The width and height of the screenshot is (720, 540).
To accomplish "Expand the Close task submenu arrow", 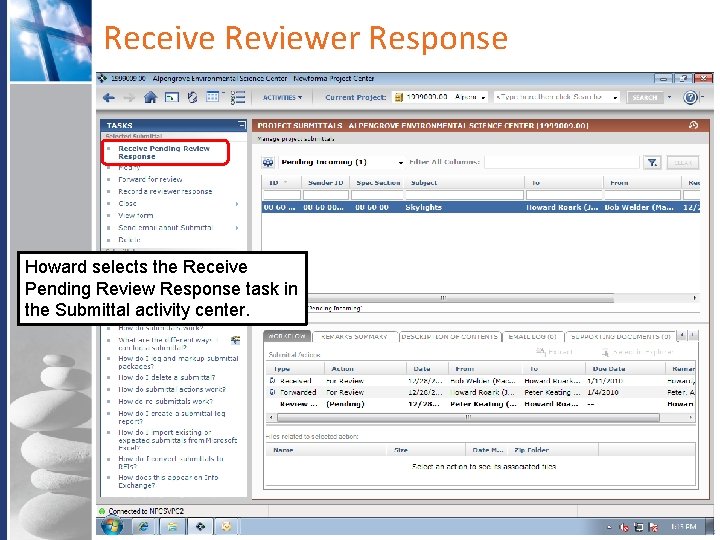I will [237, 204].
